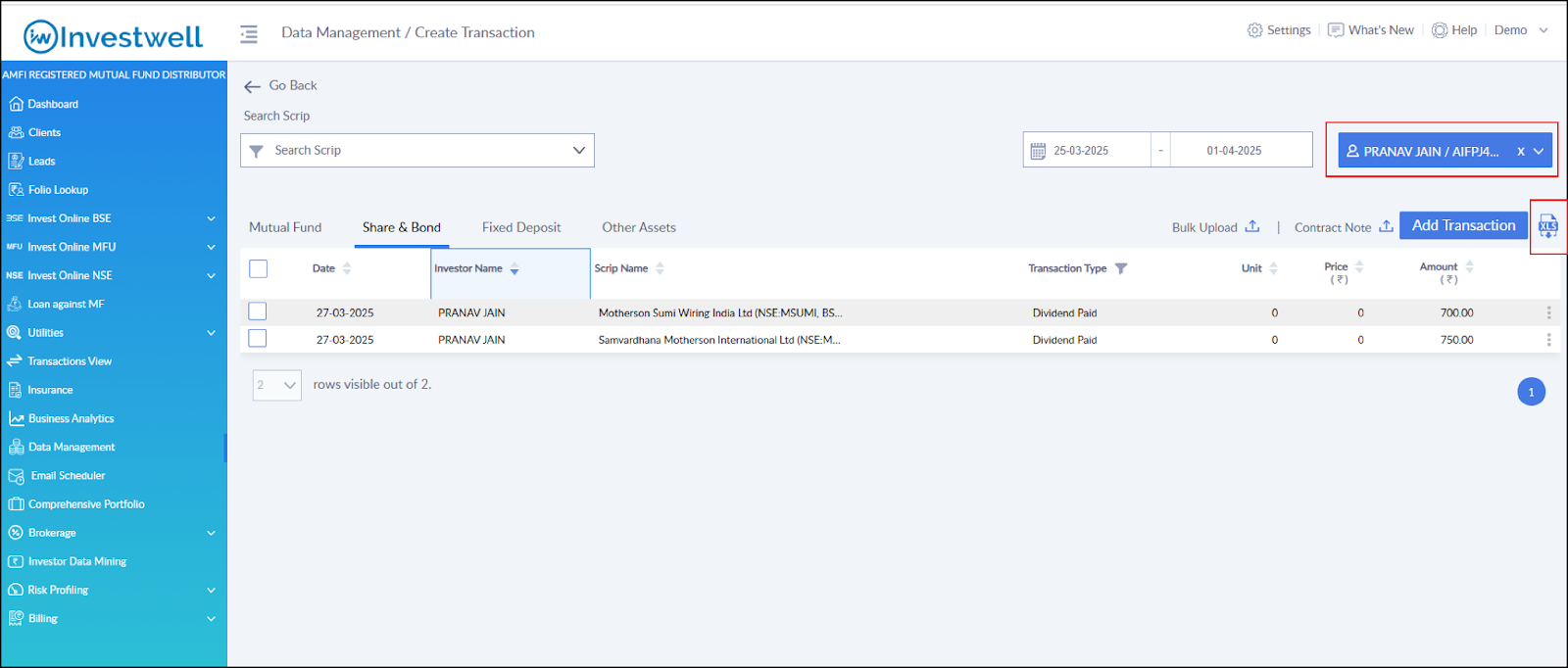The height and width of the screenshot is (668, 1568).
Task: Click the Investwell logo
Action: (113, 36)
